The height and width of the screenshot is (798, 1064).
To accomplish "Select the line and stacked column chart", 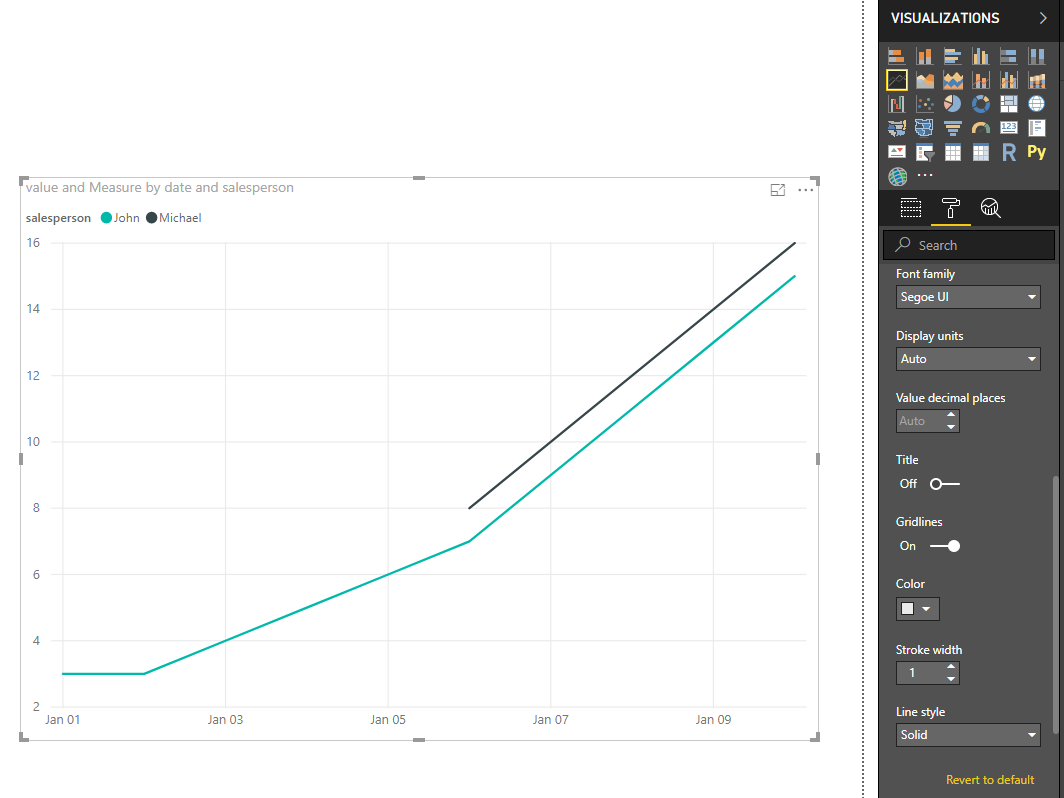I will tap(981, 80).
